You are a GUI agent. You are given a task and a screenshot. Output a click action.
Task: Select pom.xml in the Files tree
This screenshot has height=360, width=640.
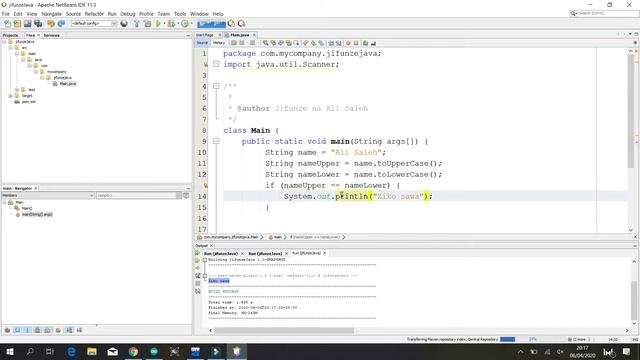click(x=29, y=102)
